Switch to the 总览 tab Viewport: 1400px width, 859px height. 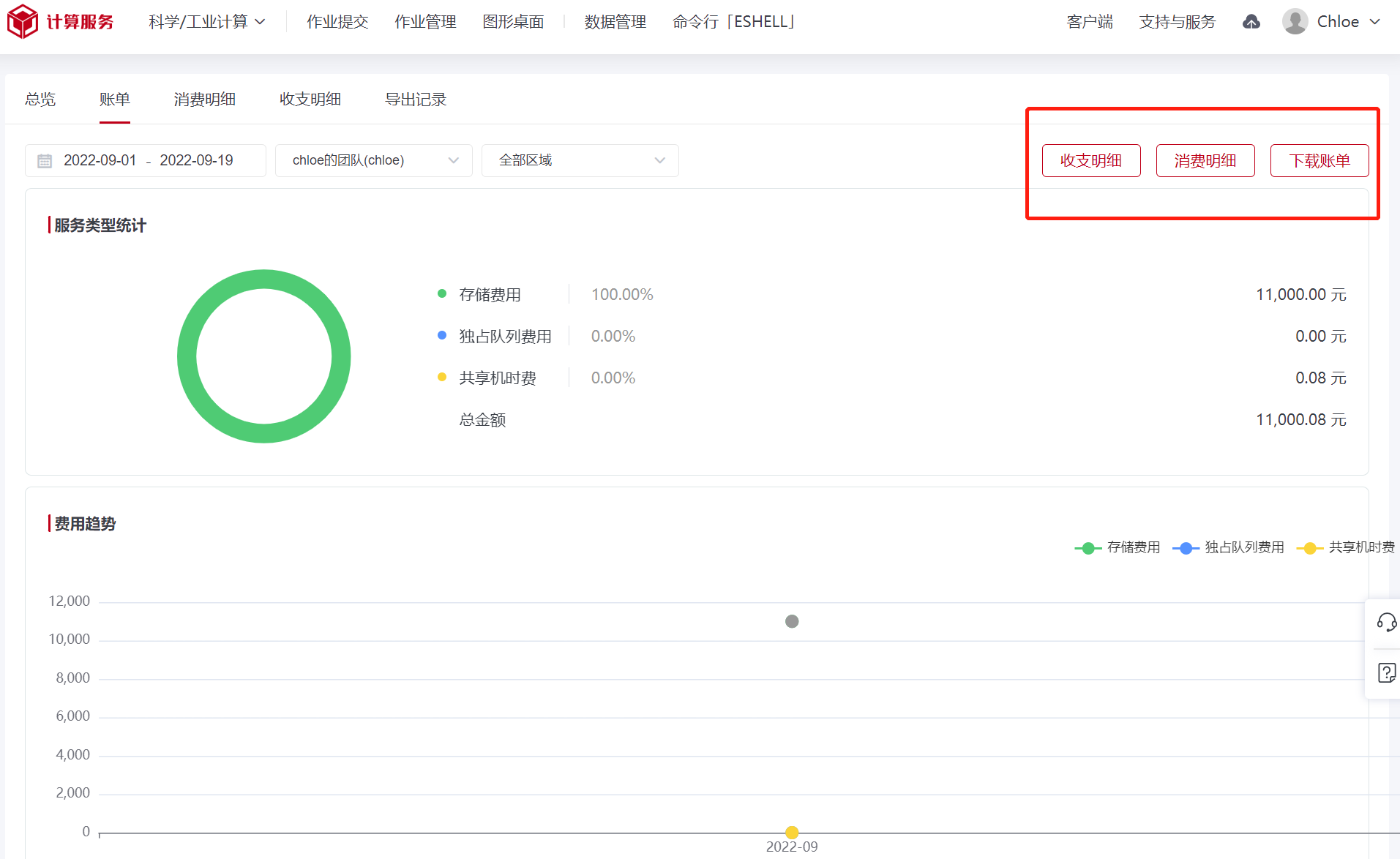tap(40, 100)
